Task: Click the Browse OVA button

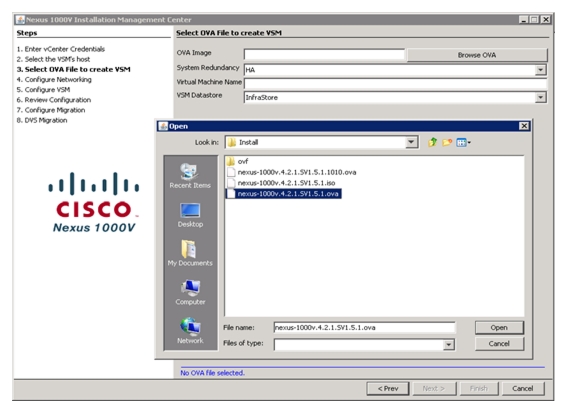Action: pyautogui.click(x=477, y=55)
